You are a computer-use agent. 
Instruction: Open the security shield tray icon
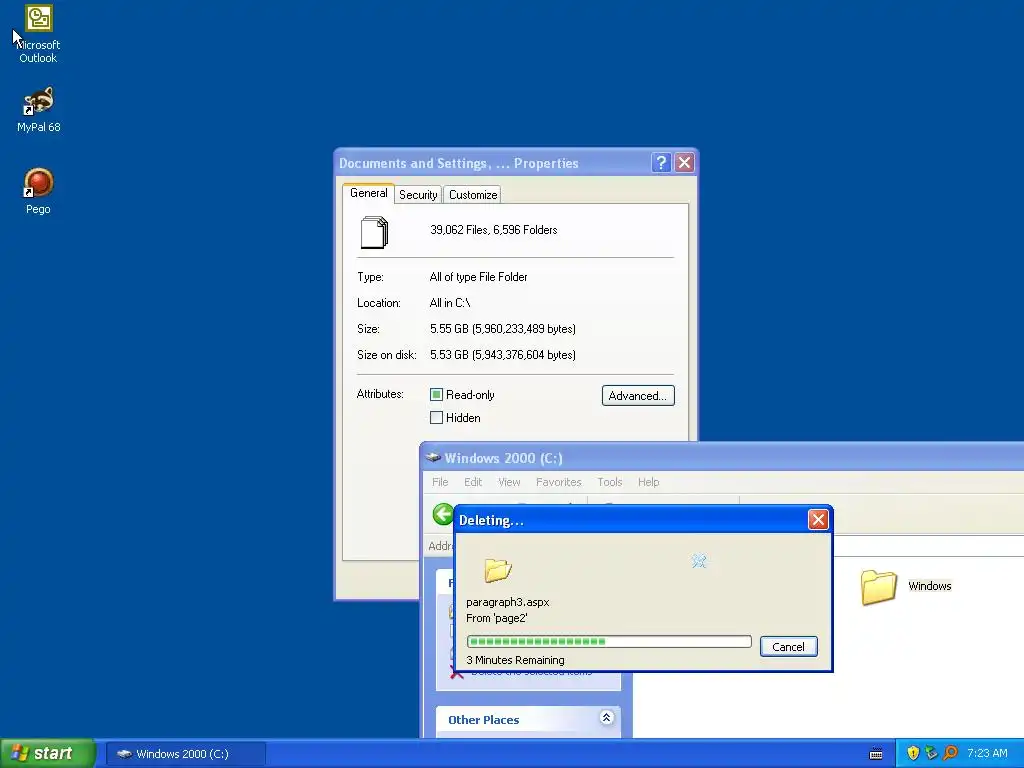[x=913, y=753]
